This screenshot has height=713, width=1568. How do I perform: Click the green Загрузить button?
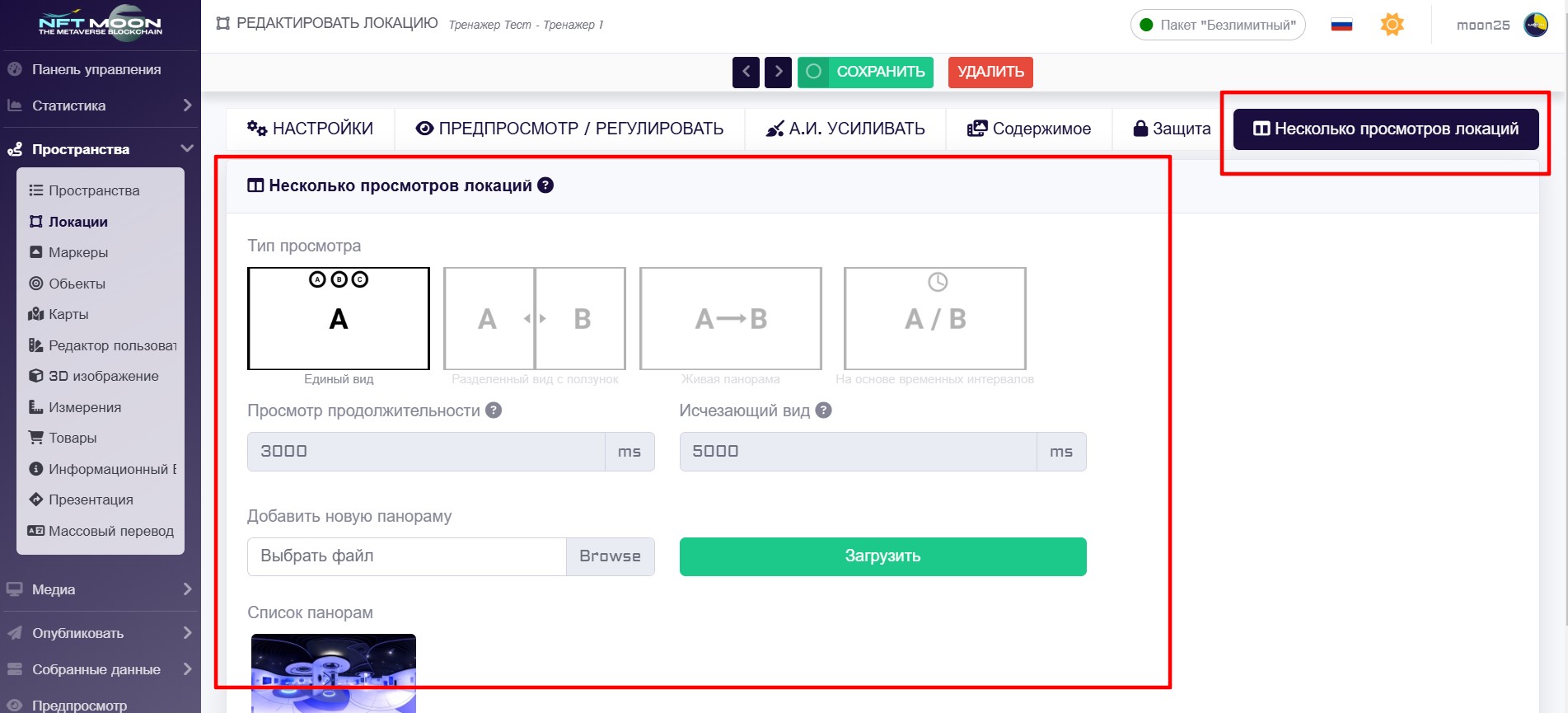pos(882,556)
